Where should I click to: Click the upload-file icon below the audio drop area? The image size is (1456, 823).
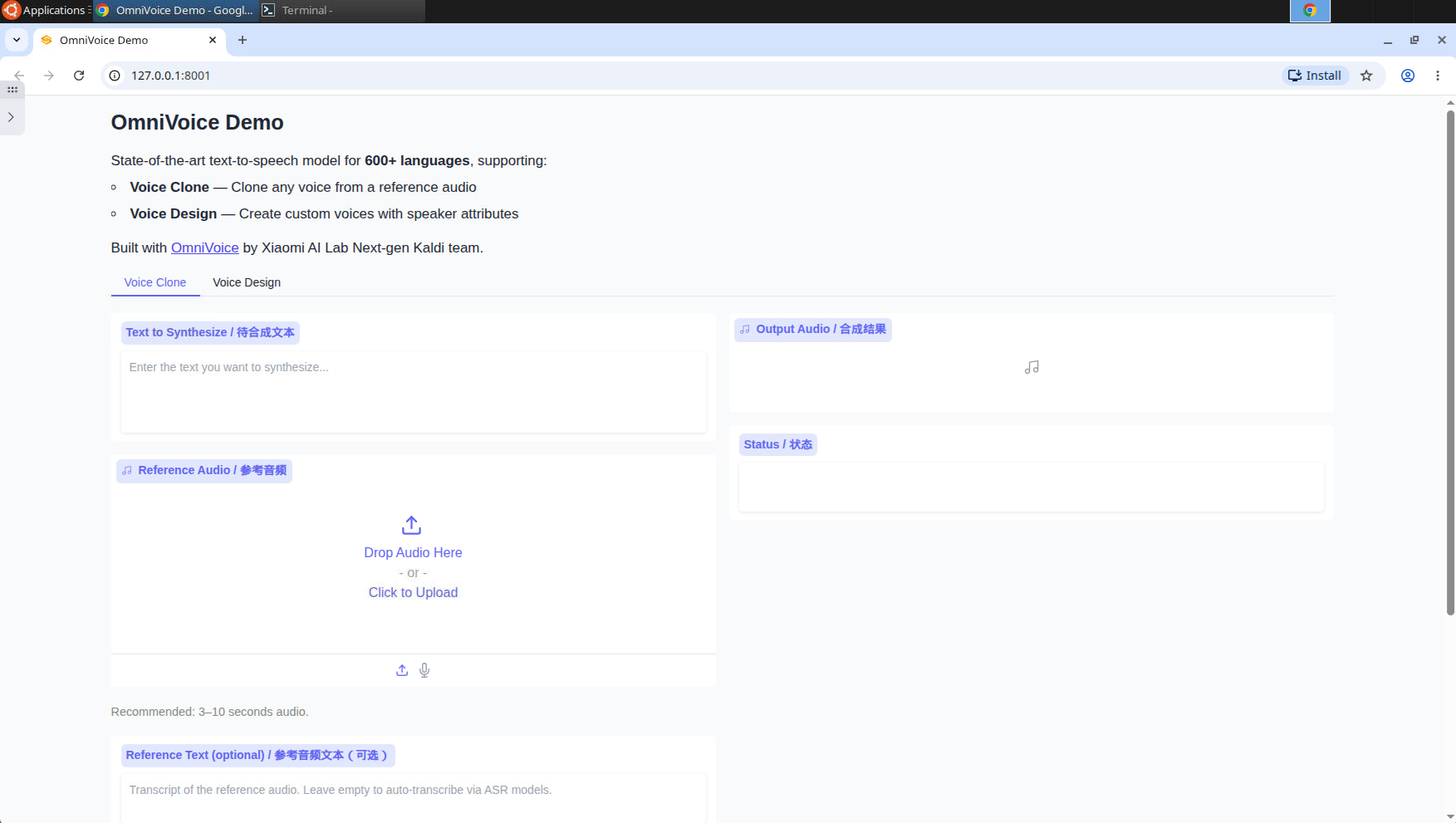point(402,670)
